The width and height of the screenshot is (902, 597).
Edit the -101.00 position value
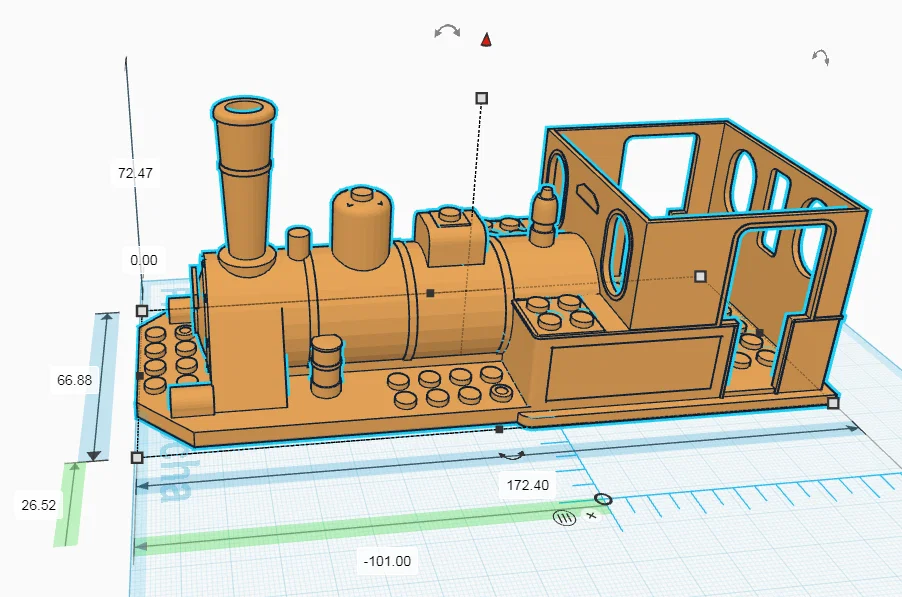click(385, 561)
